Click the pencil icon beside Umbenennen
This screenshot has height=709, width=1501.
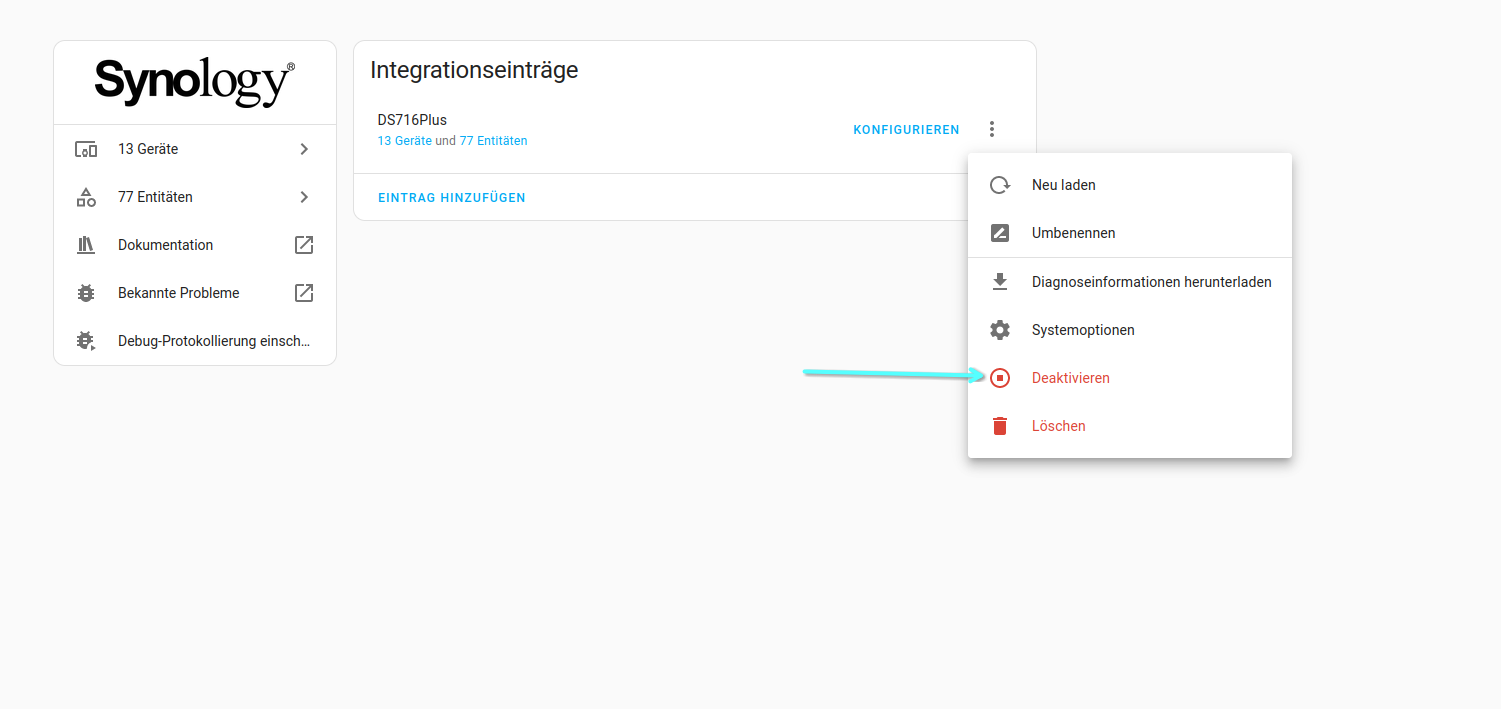click(x=999, y=233)
